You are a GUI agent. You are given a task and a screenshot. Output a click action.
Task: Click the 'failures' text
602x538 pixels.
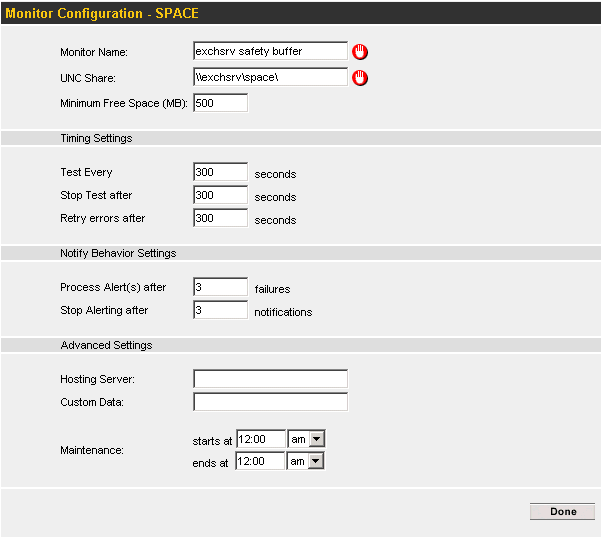pos(272,289)
